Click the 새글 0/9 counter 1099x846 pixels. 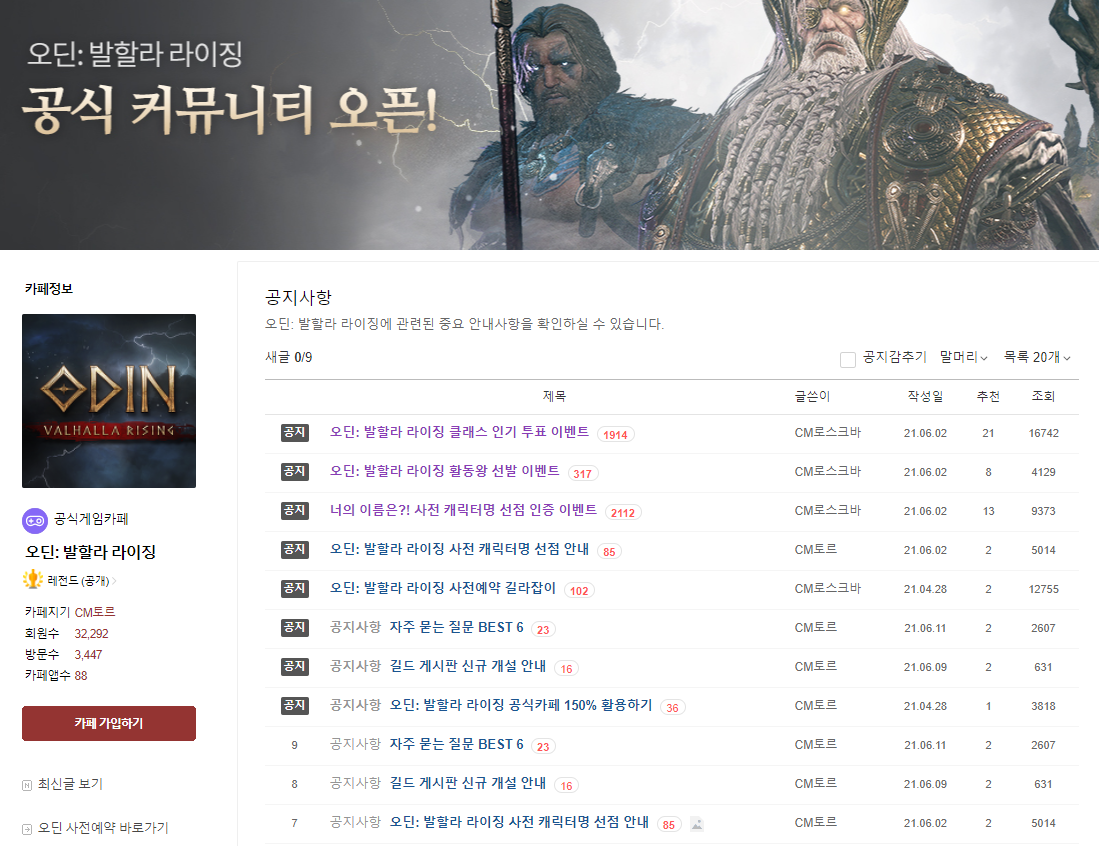pyautogui.click(x=289, y=357)
